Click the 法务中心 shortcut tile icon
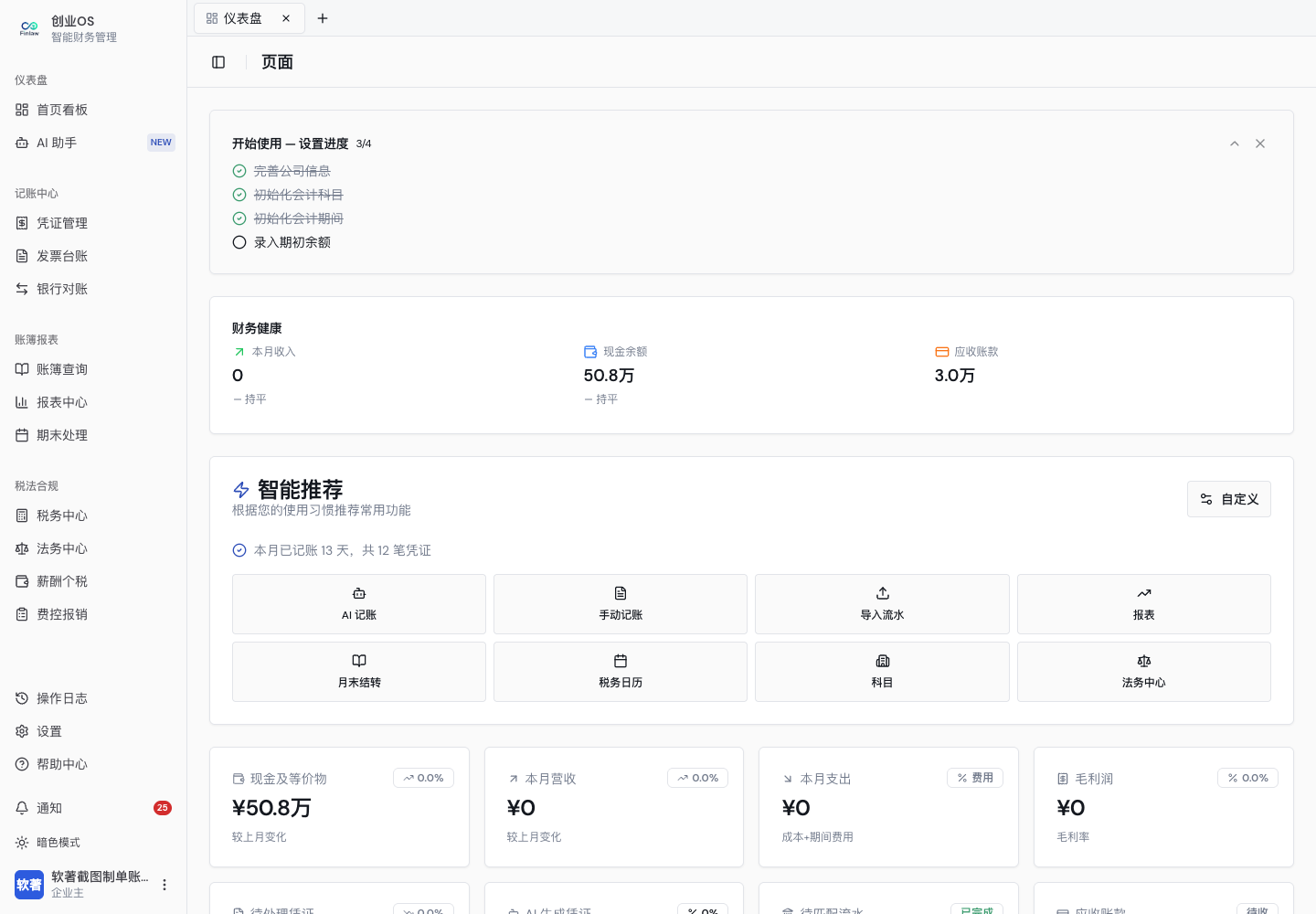The width and height of the screenshot is (1316, 914). [x=1144, y=661]
